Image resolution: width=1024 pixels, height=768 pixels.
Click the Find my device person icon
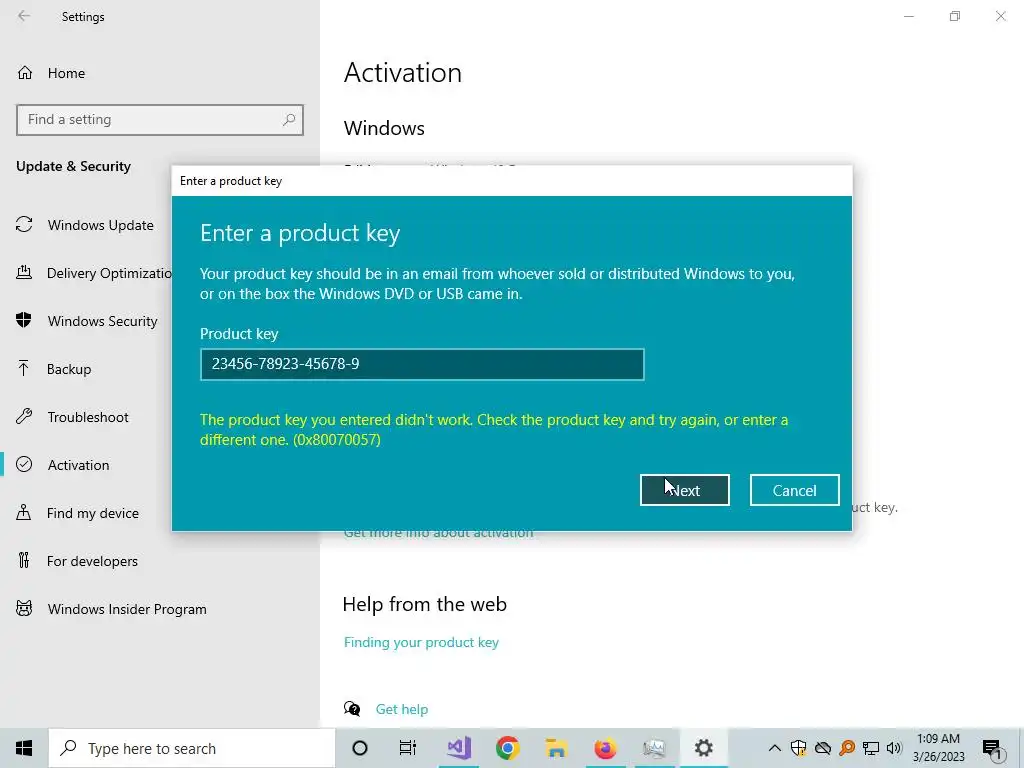(x=24, y=512)
